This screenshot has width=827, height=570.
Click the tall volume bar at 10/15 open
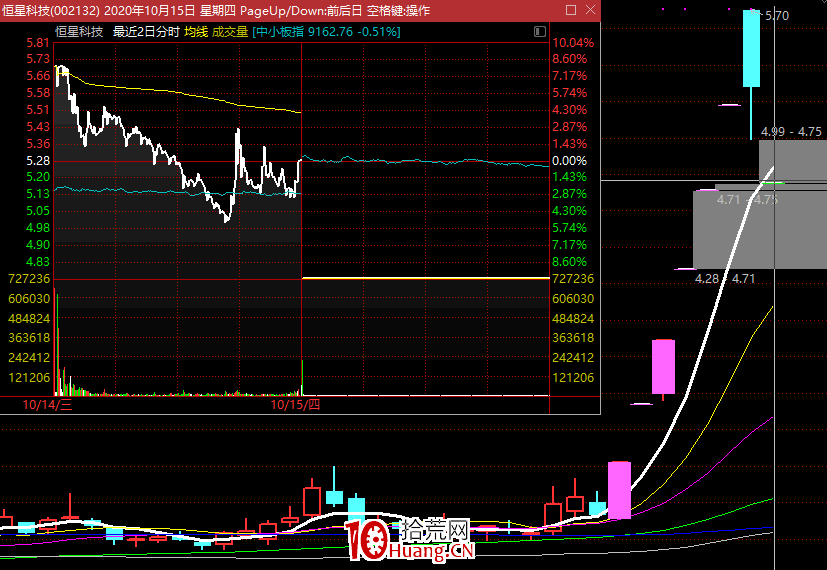(x=302, y=377)
